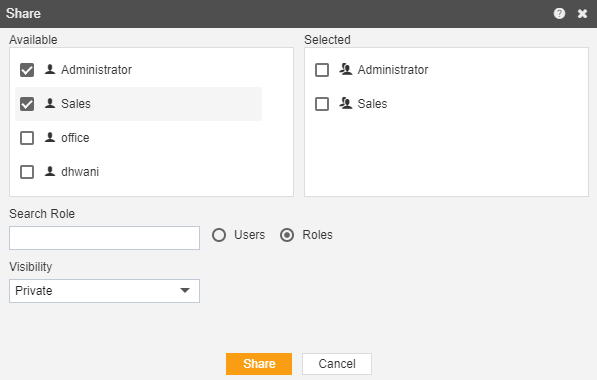This screenshot has height=380, width=597.
Task: Click the dhwani user icon
Action: 50,171
